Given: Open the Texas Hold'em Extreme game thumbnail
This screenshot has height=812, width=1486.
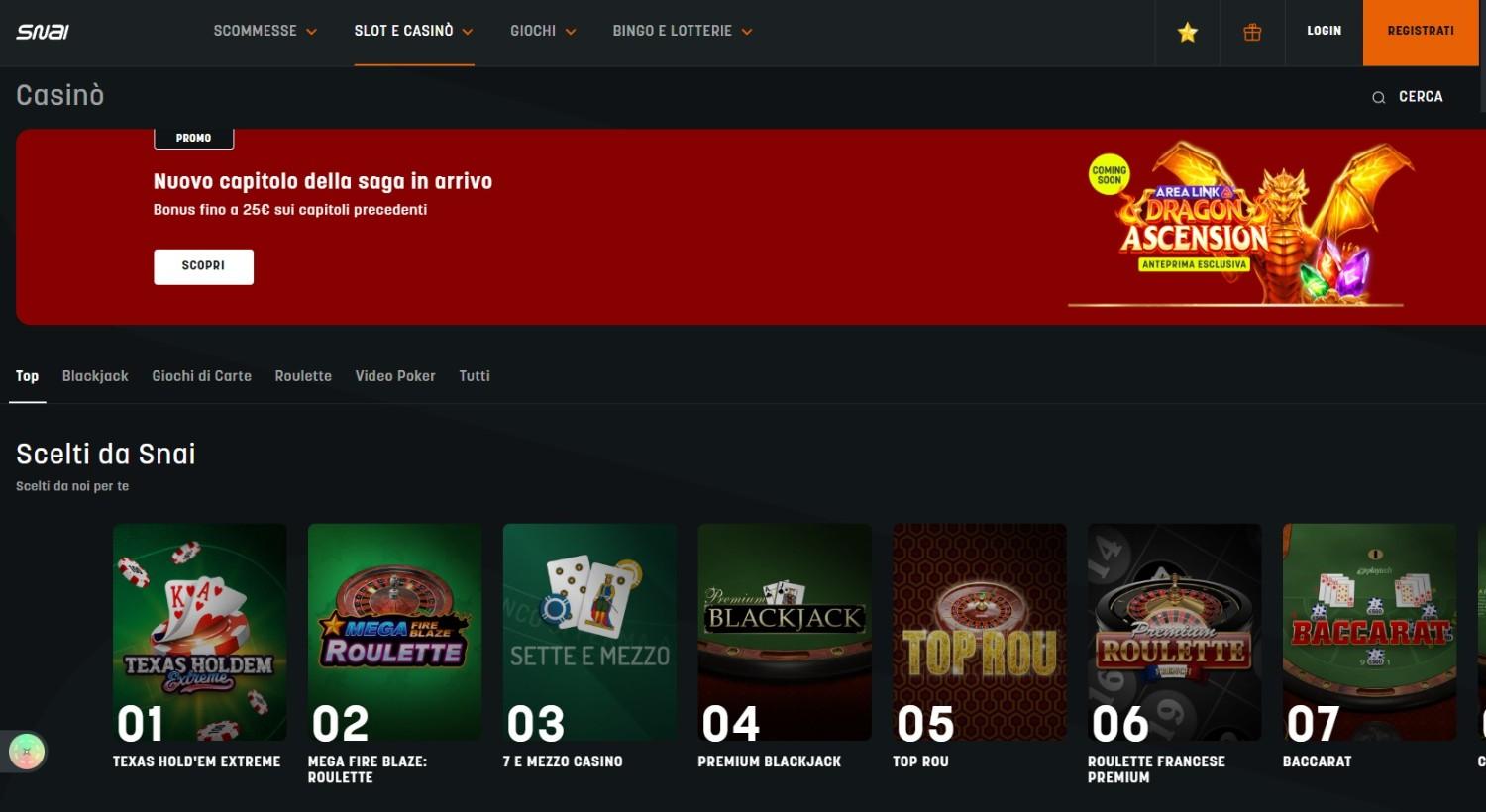Looking at the screenshot, I should pos(200,632).
